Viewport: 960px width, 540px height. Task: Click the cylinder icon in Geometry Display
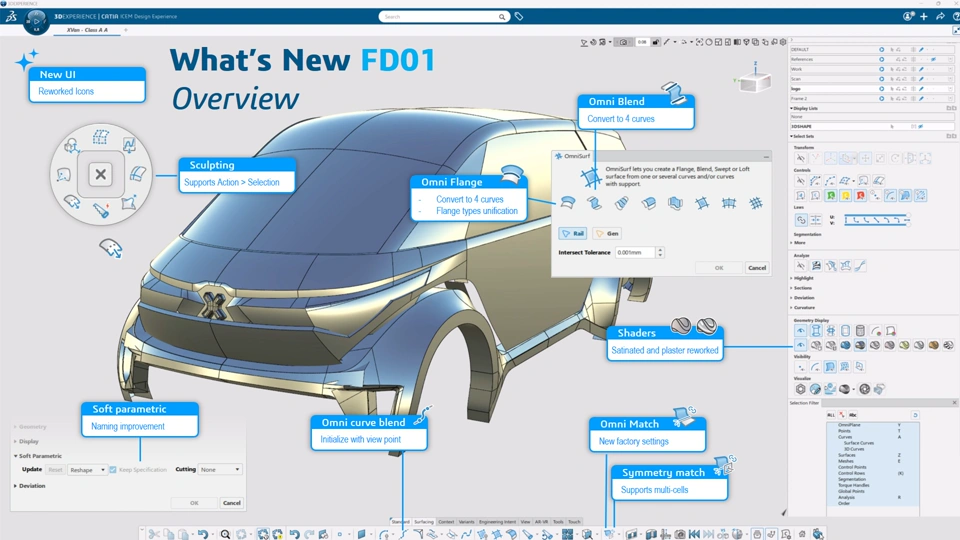(x=860, y=331)
